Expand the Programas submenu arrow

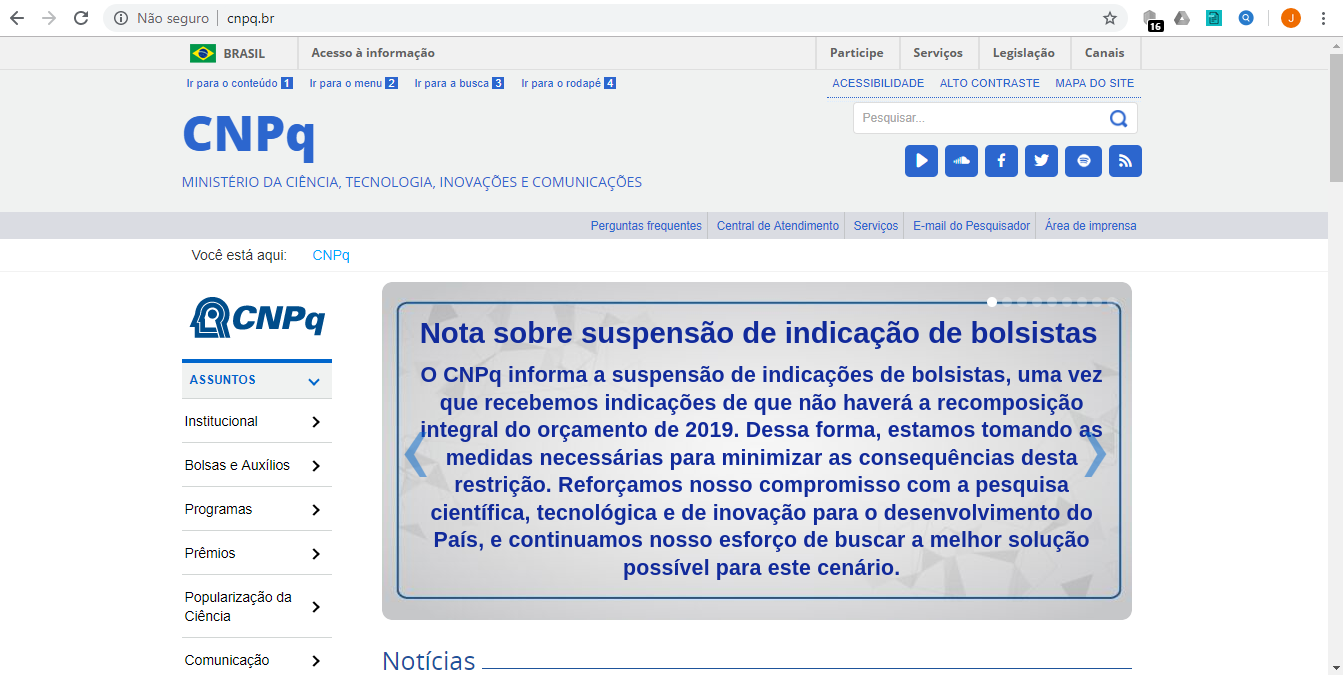coord(316,510)
